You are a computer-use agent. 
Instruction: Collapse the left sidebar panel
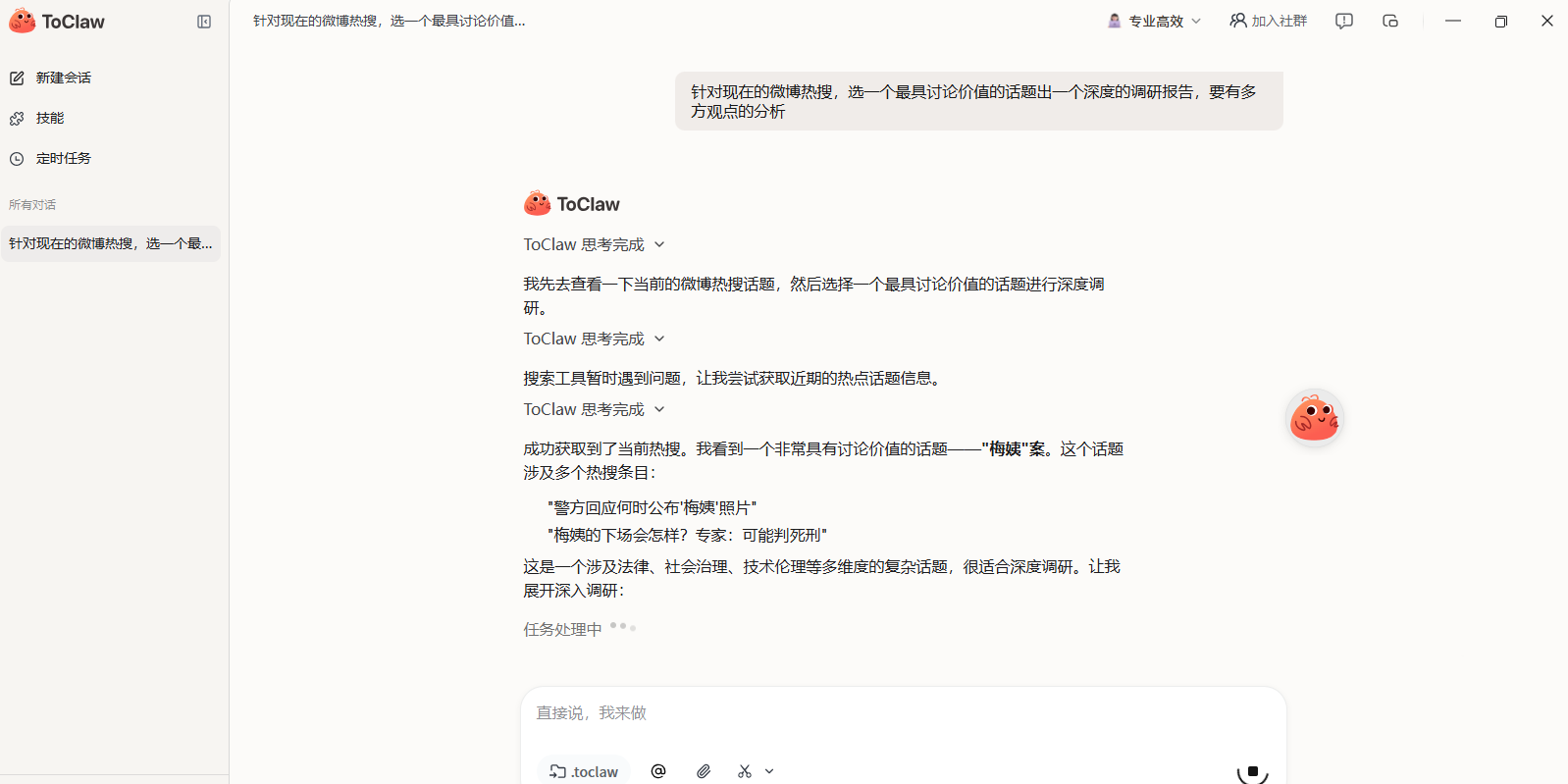pos(204,22)
